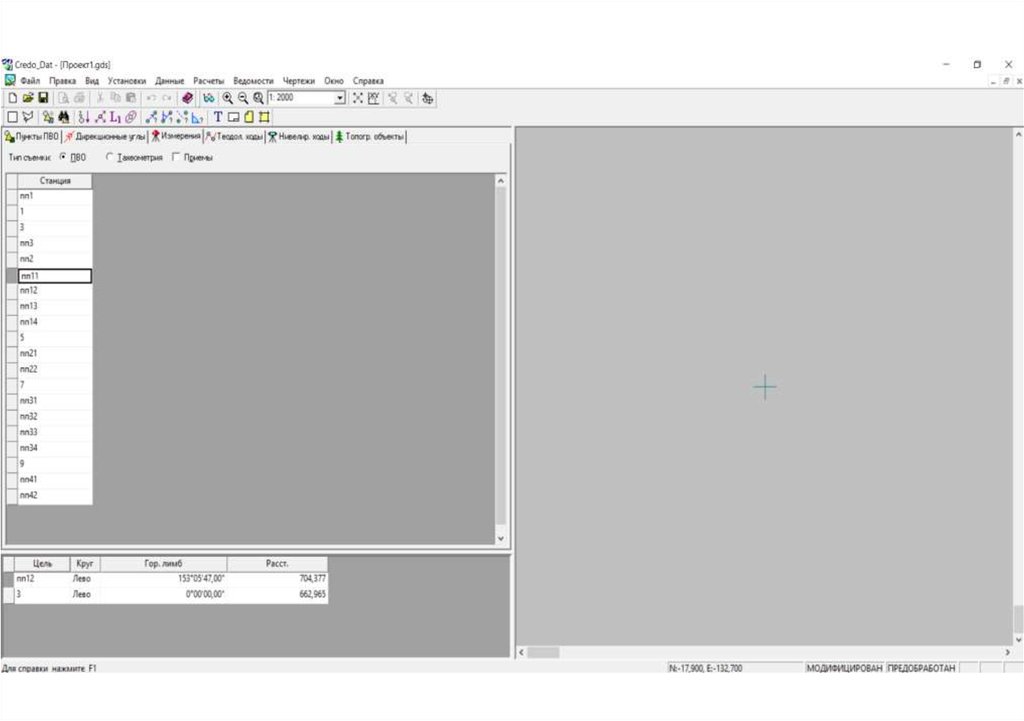
Task: Click the zoom in magnifier icon
Action: pyautogui.click(x=228, y=98)
